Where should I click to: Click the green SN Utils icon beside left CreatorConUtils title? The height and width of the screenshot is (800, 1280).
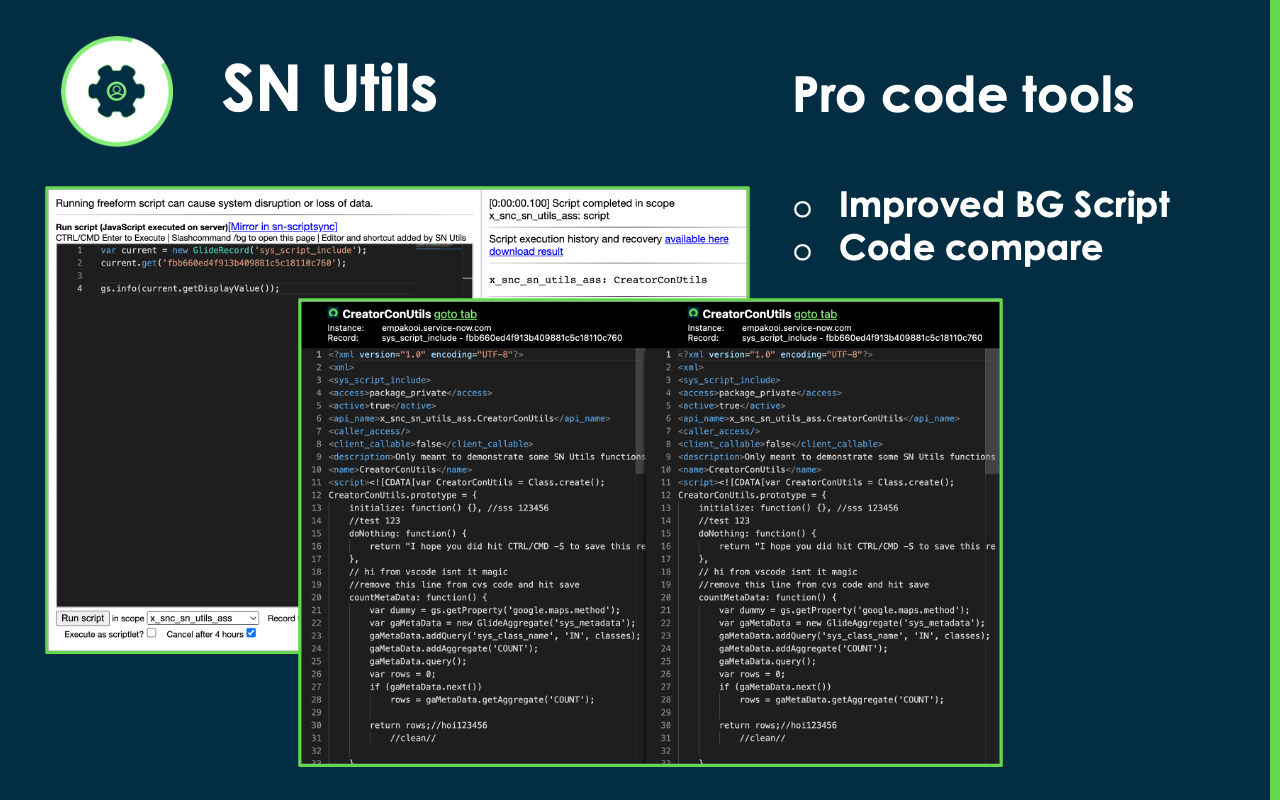(334, 313)
